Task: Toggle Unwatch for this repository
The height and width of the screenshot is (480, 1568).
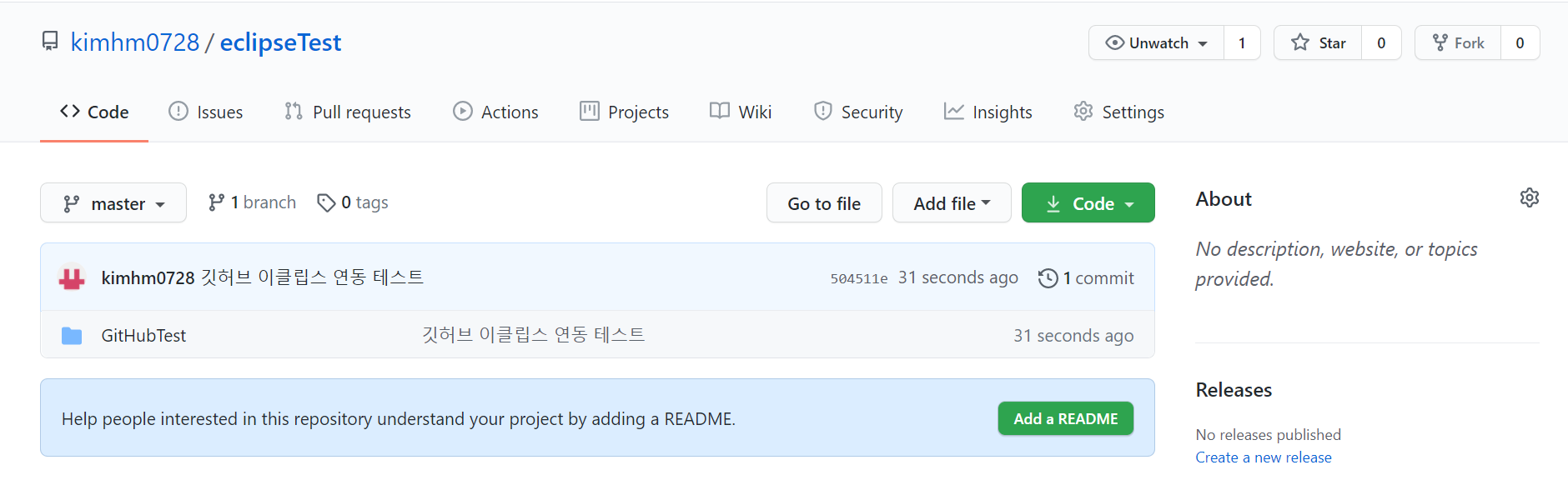Action: [x=1156, y=42]
